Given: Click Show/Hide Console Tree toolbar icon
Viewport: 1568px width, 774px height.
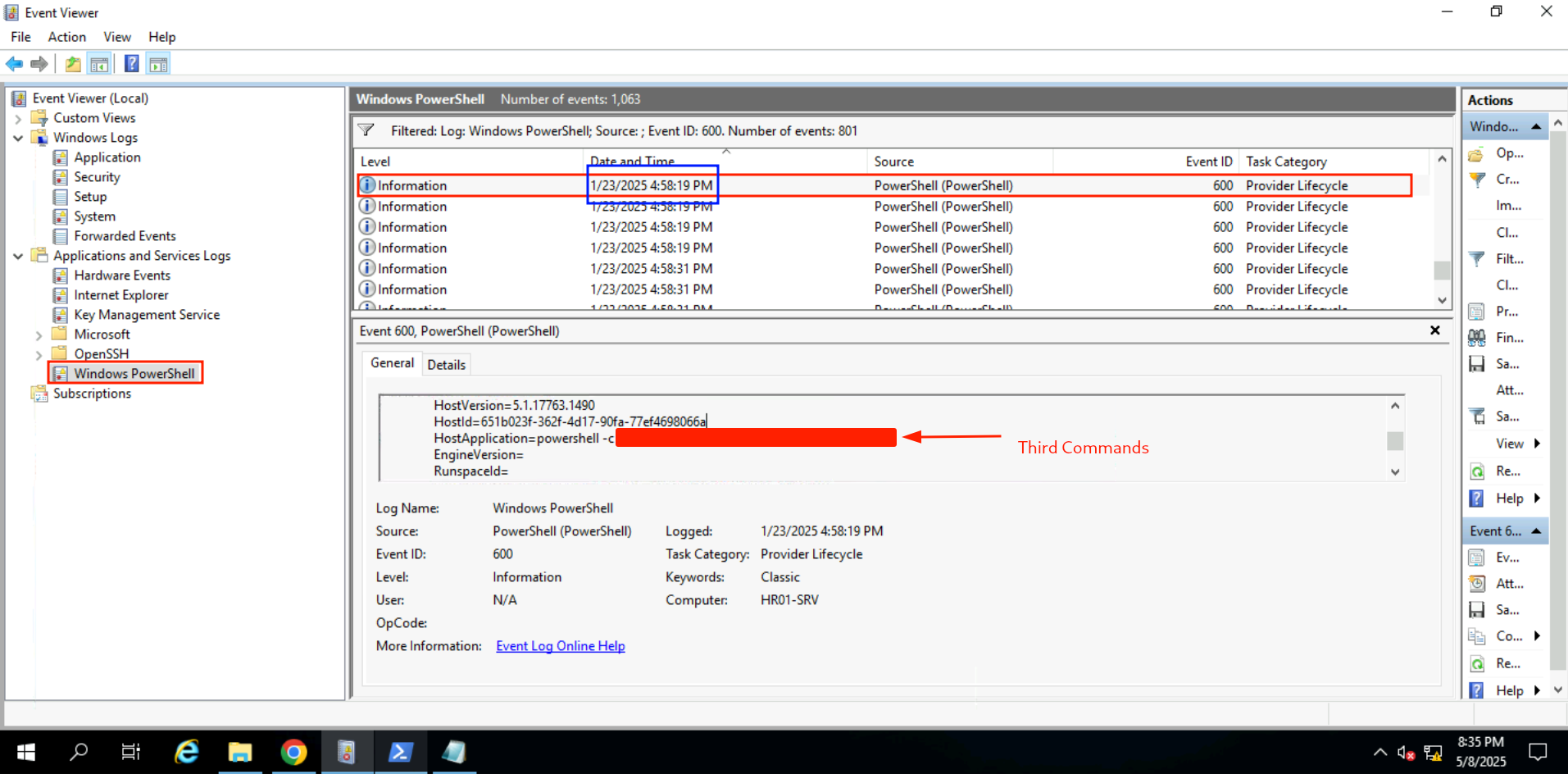Looking at the screenshot, I should coord(99,64).
